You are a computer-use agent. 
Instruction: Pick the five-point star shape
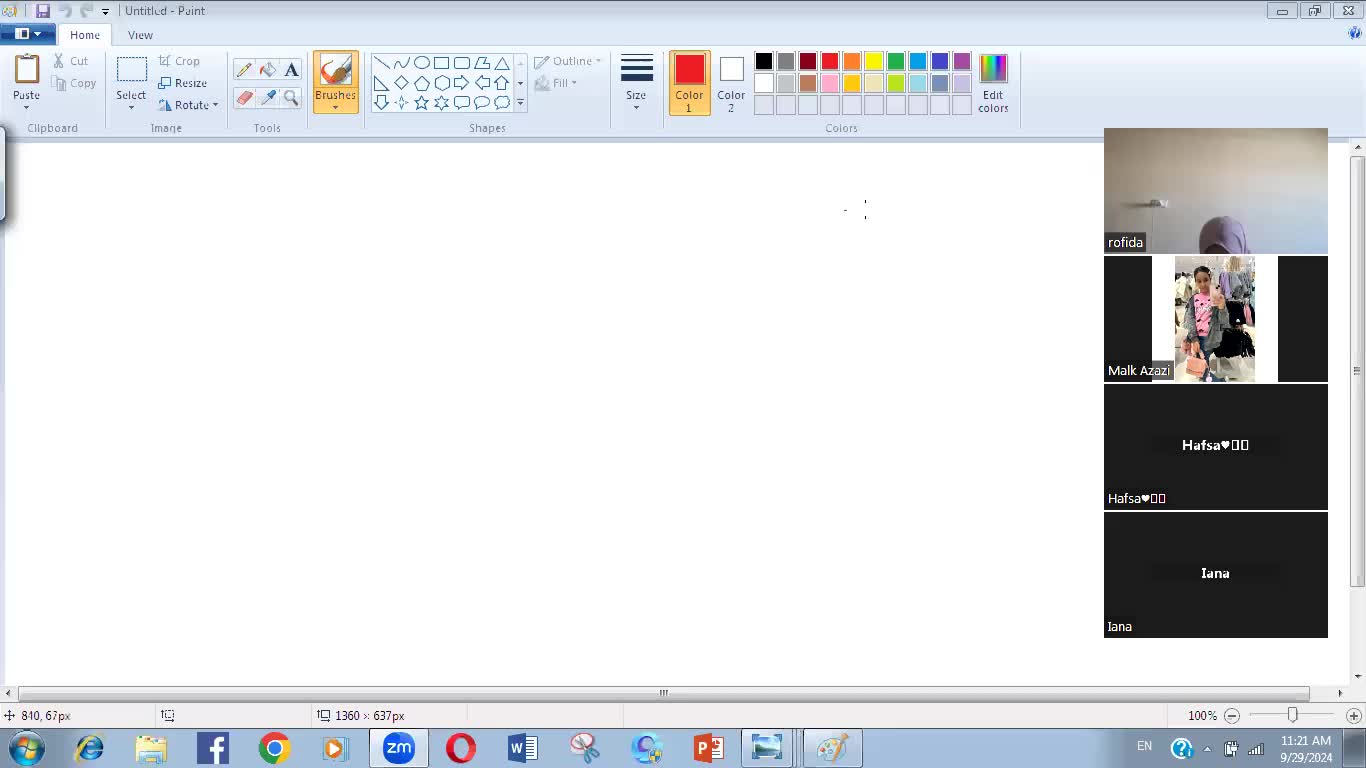point(422,102)
